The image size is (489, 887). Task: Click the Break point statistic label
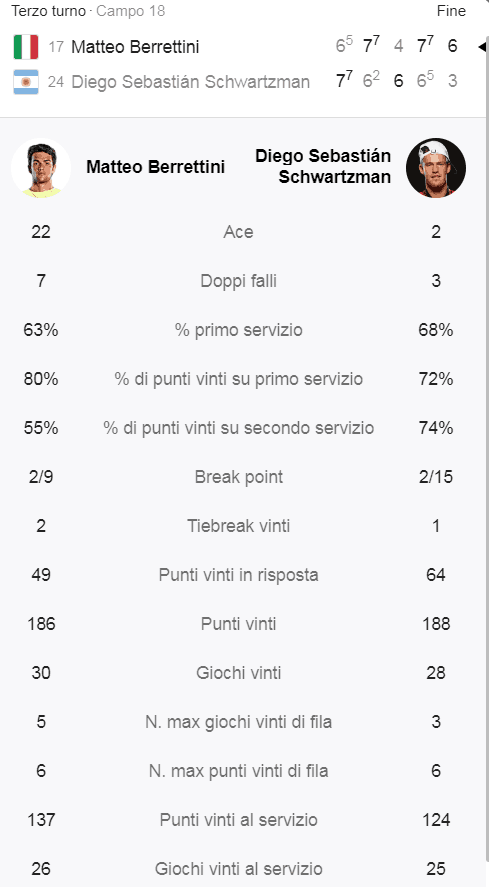[238, 477]
